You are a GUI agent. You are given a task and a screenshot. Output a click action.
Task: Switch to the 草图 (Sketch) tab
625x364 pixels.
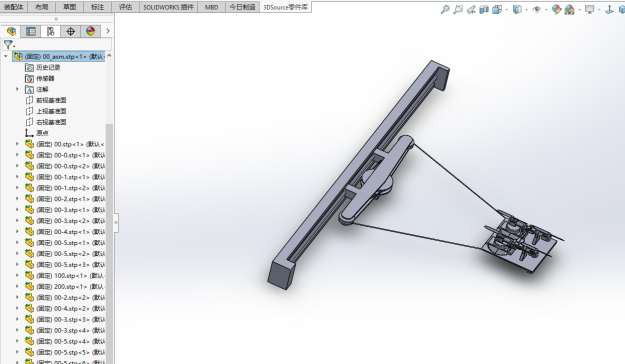coord(70,7)
